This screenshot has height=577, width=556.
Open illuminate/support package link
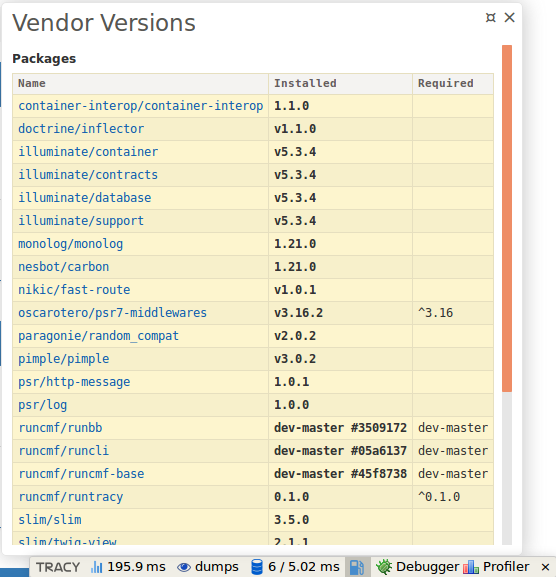coord(81,221)
